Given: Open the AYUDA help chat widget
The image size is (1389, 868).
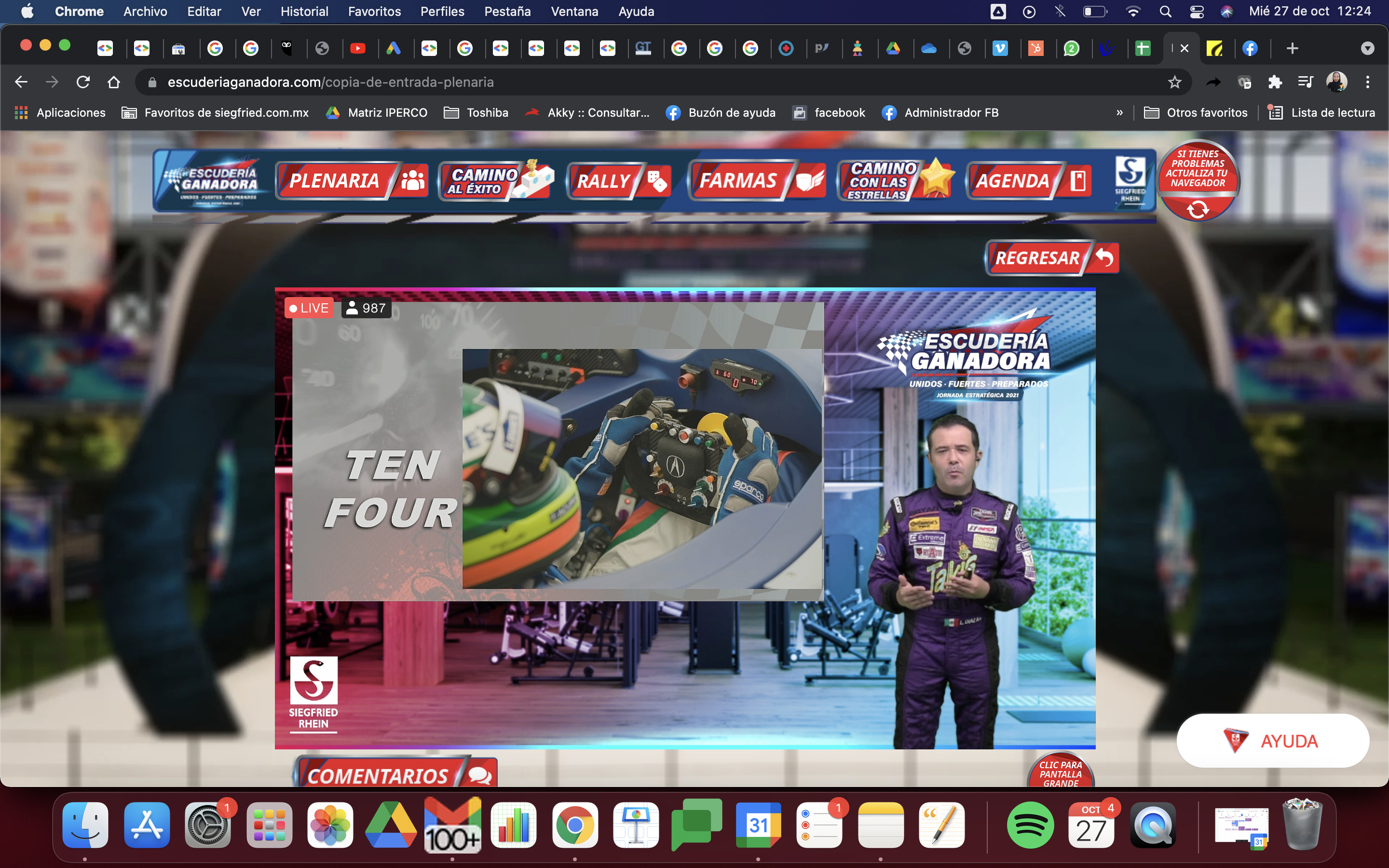Looking at the screenshot, I should point(1272,741).
